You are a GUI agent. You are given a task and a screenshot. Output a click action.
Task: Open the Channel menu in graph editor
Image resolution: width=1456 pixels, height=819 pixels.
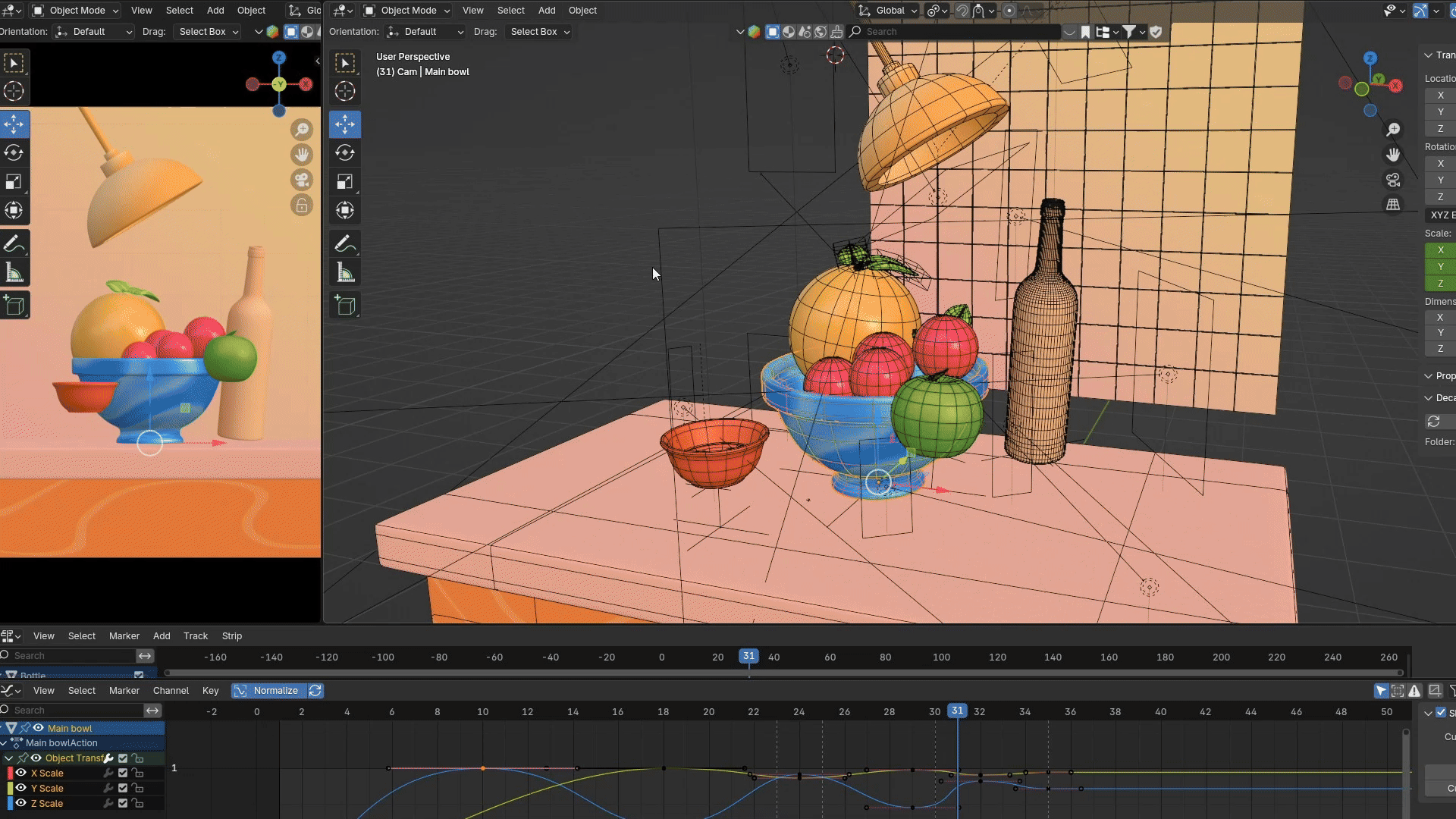171,690
